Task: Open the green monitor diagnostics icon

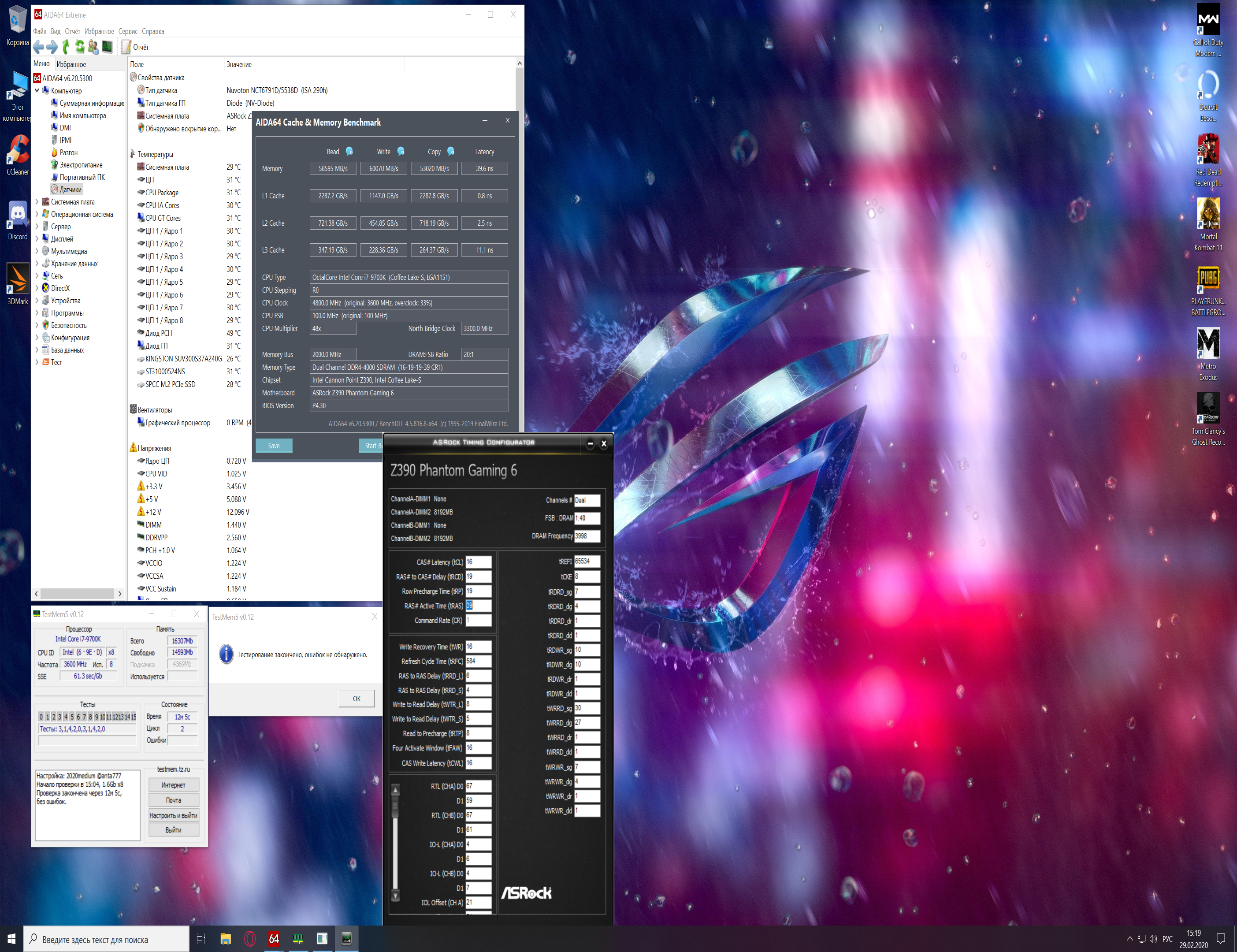Action: [x=107, y=47]
